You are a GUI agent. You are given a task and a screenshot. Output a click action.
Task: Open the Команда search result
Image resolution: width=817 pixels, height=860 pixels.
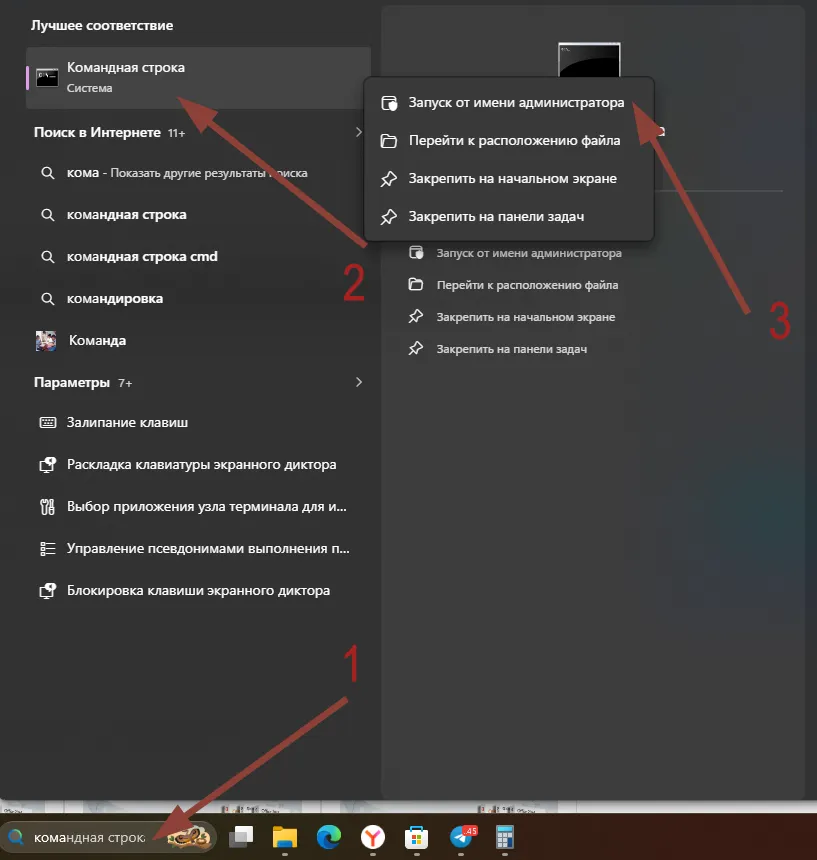(97, 341)
